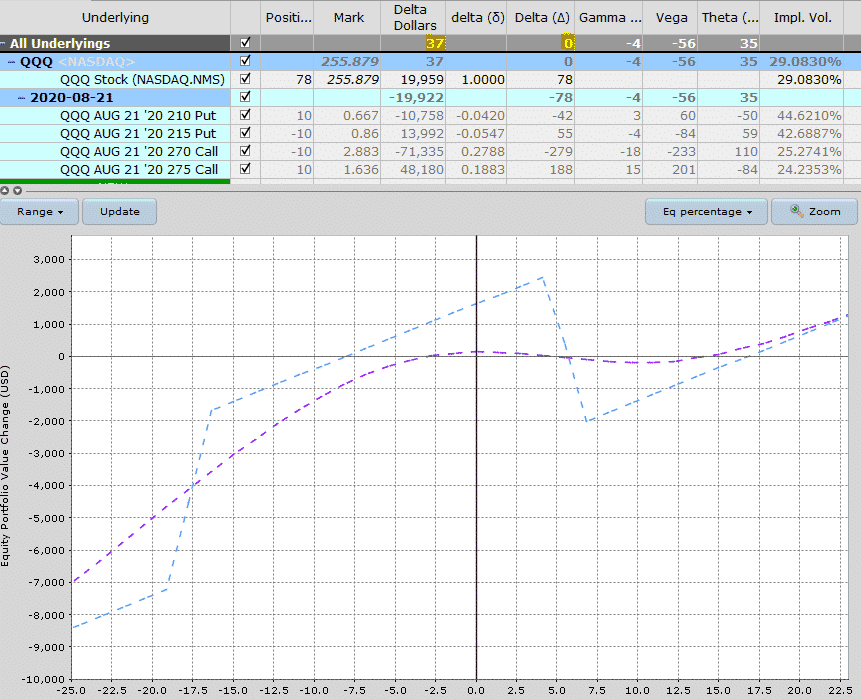Image resolution: width=861 pixels, height=699 pixels.
Task: Open the Range dropdown
Action: tap(40, 211)
